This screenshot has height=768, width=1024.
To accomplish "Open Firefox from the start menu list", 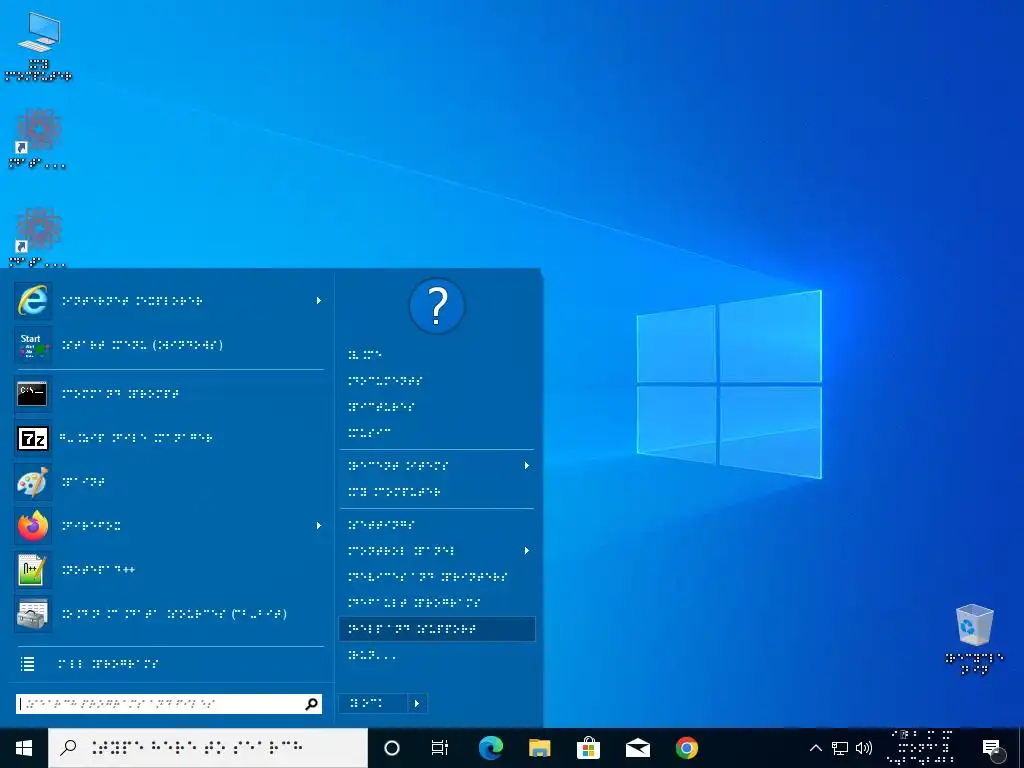I will (168, 526).
